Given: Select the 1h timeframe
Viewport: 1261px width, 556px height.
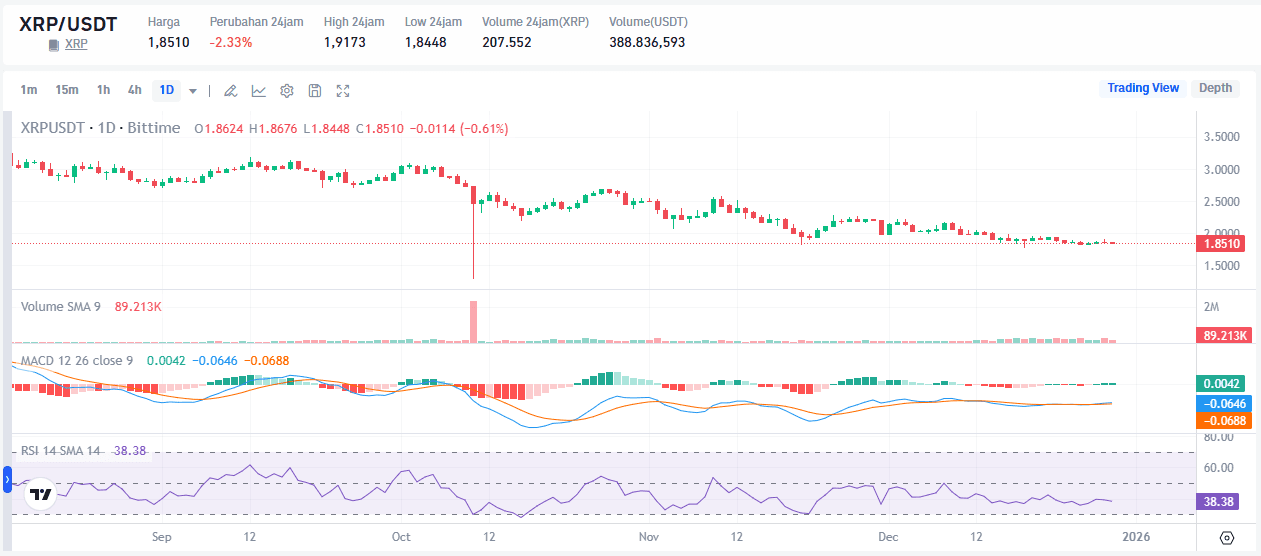Looking at the screenshot, I should [x=104, y=90].
